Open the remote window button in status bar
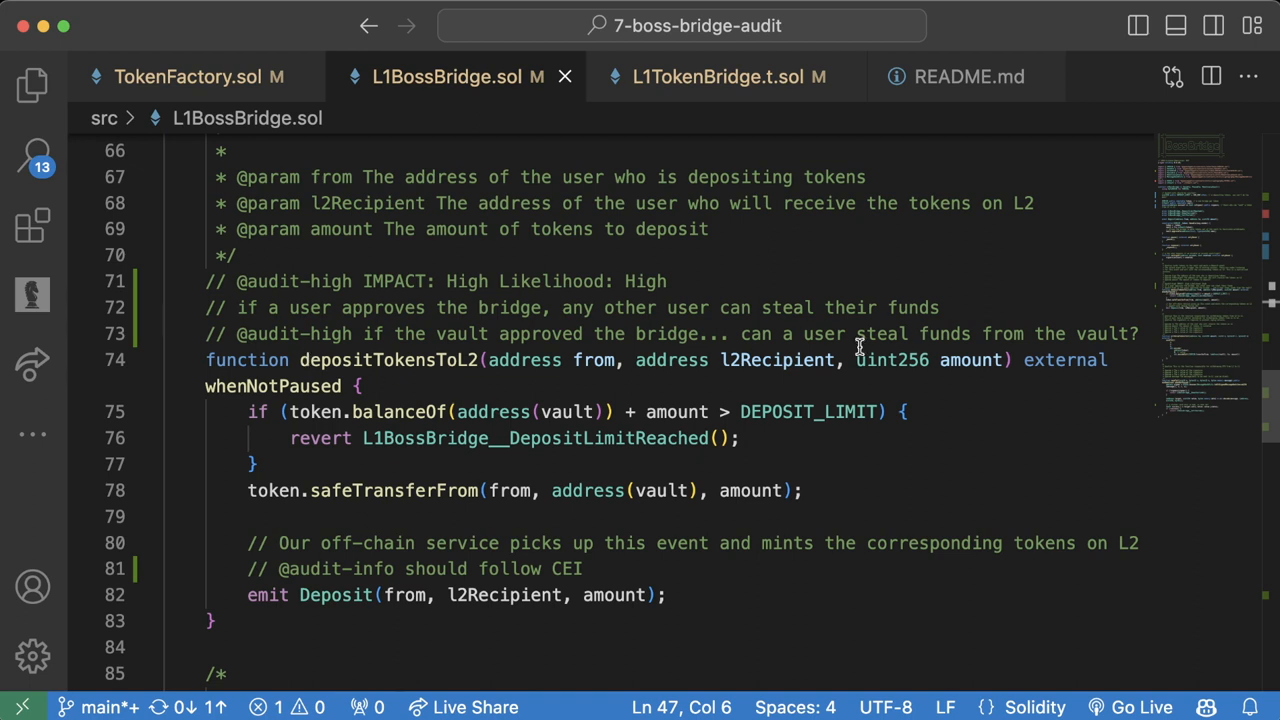Viewport: 1280px width, 720px height. coord(22,707)
